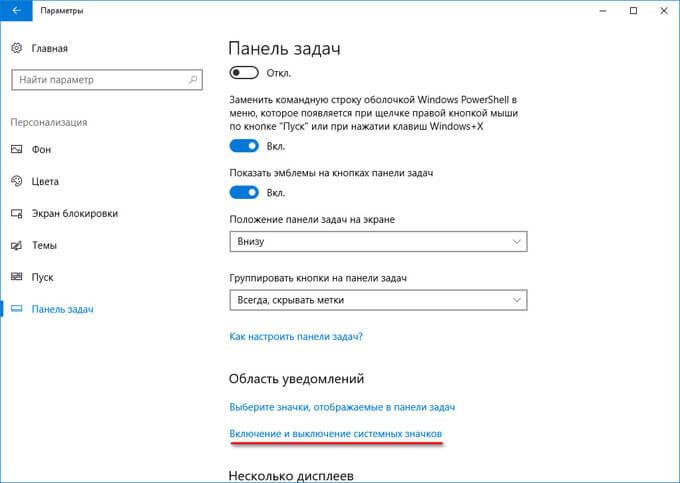Expand the Внизу taskbar position dropdown
This screenshot has width=680, height=483.
click(378, 242)
